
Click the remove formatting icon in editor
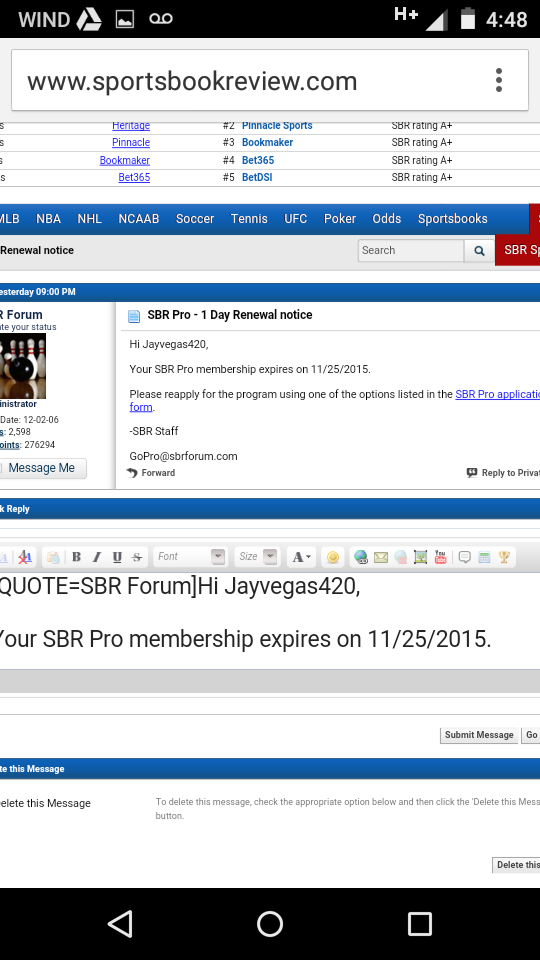tap(24, 557)
